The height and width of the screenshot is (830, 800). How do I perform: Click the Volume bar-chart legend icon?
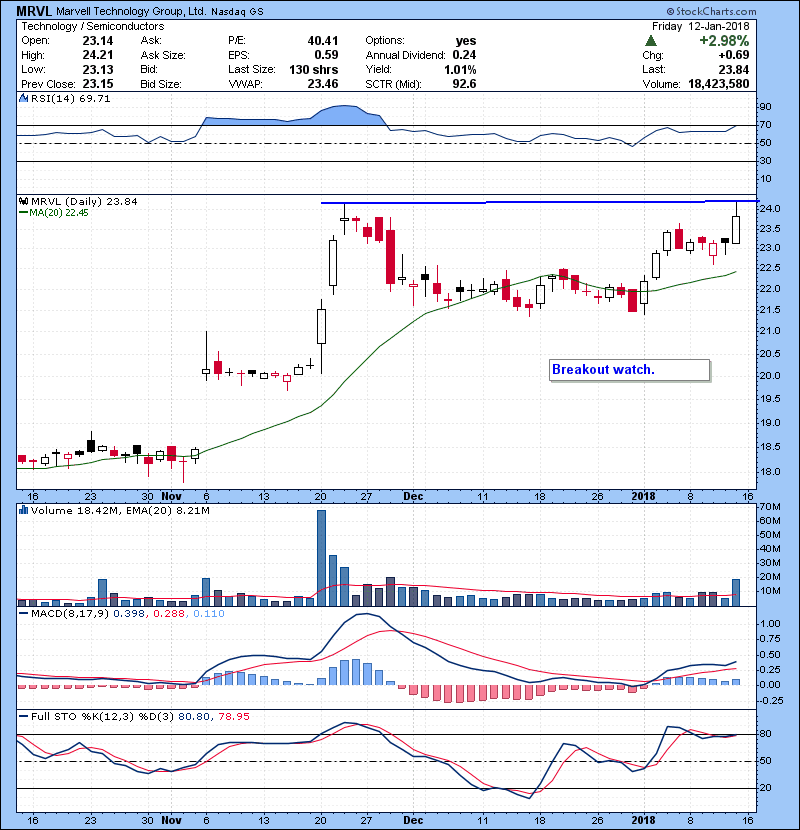tap(24, 510)
